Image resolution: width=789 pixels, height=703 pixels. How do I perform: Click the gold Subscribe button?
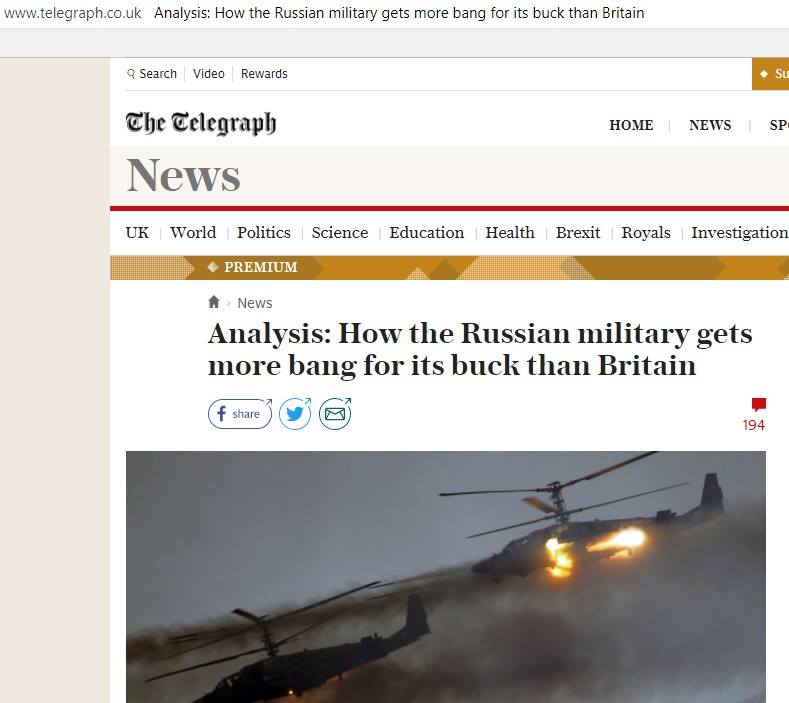tap(770, 74)
